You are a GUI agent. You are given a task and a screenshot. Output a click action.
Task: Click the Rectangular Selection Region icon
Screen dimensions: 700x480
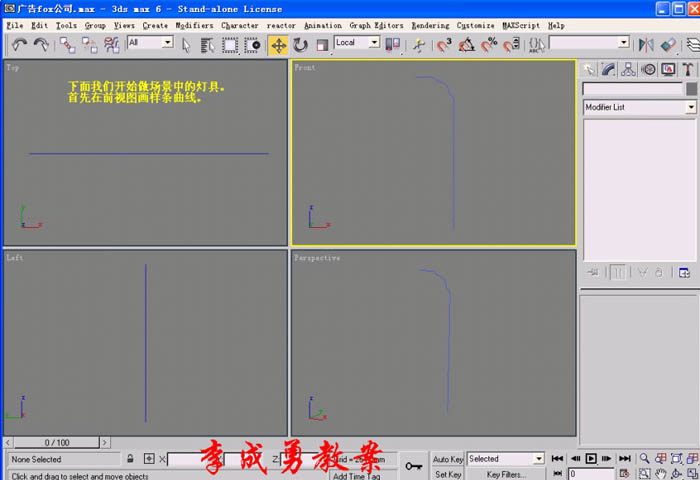230,45
